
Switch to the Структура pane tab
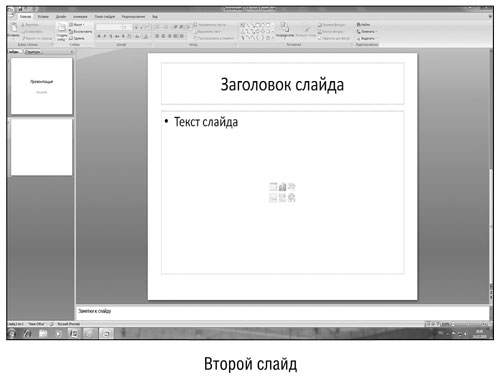pyautogui.click(x=32, y=52)
